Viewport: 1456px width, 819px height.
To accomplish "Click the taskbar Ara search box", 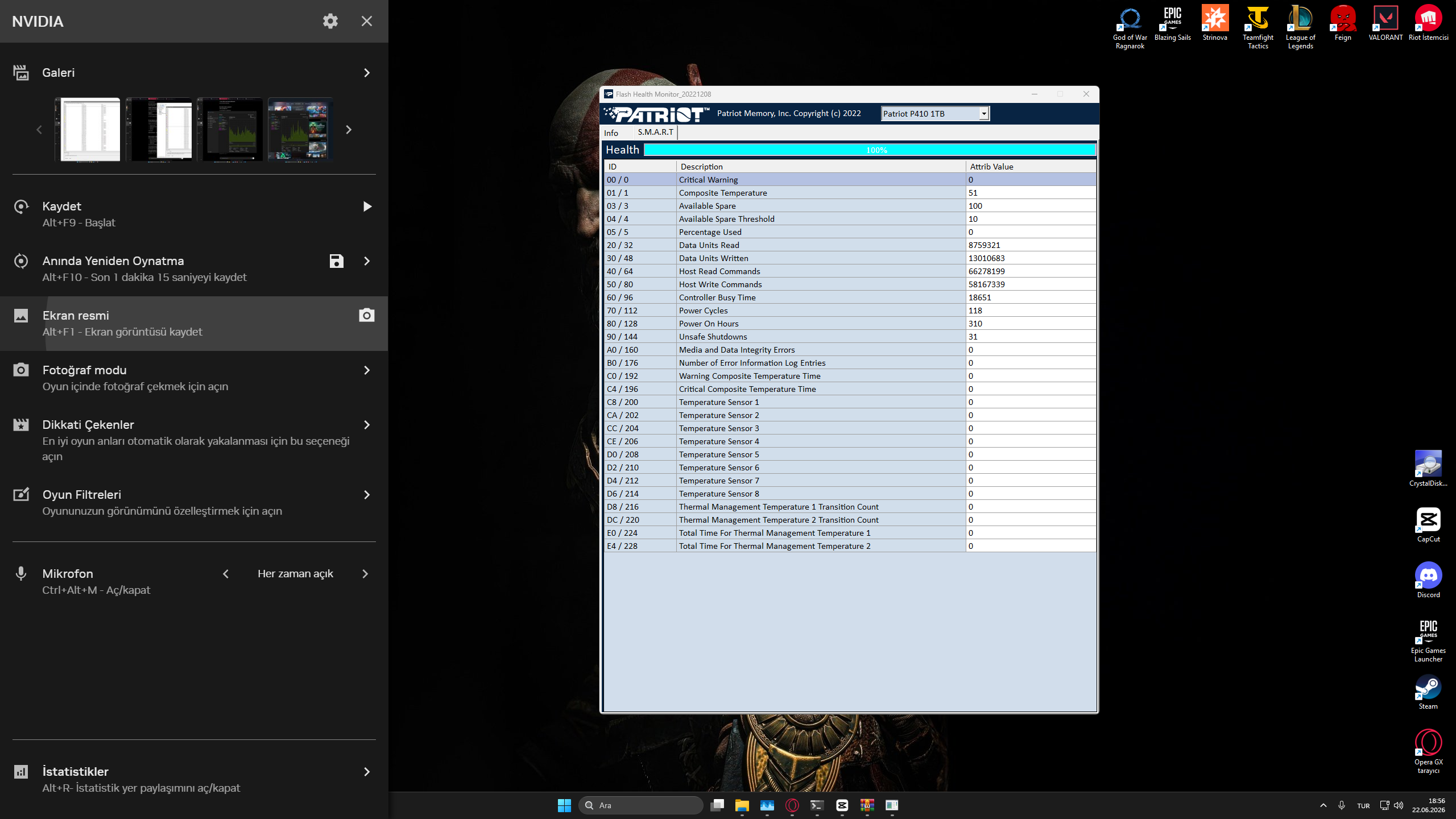I will pos(640,805).
